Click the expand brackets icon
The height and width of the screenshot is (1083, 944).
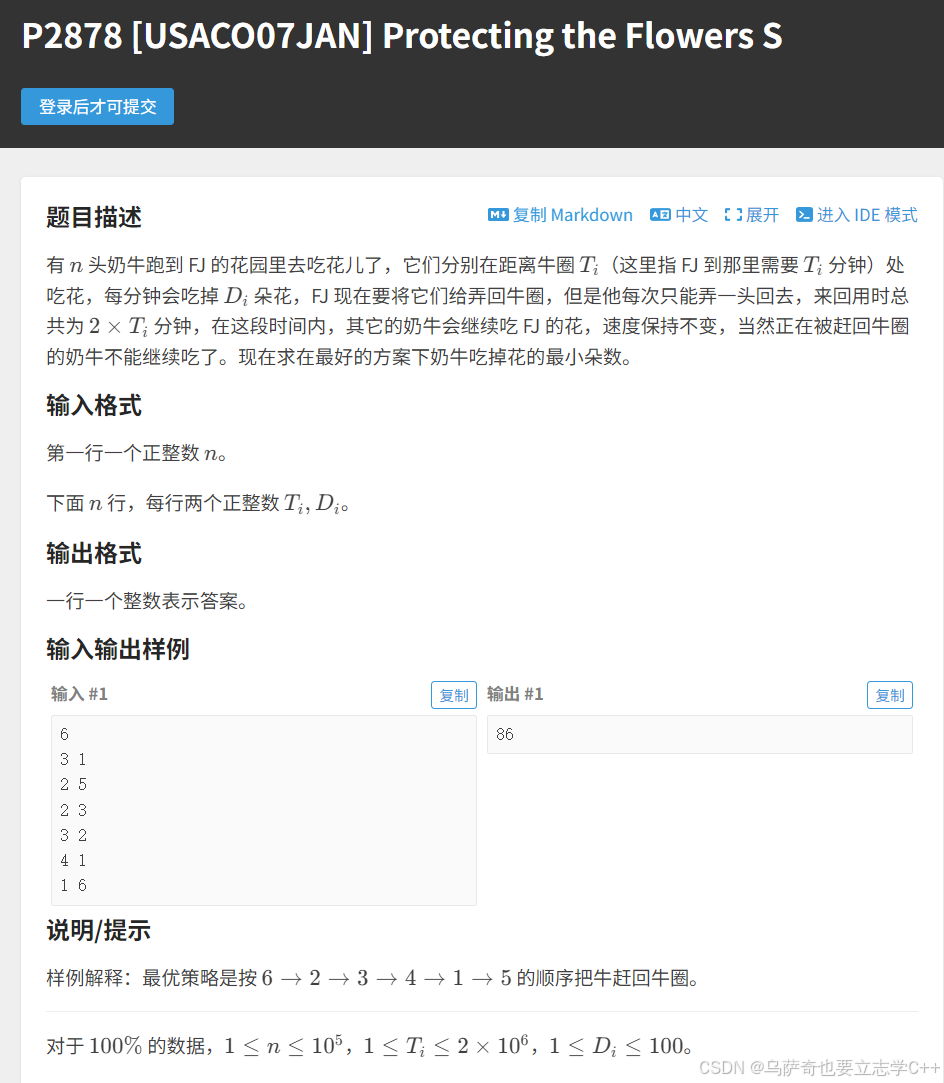(733, 215)
